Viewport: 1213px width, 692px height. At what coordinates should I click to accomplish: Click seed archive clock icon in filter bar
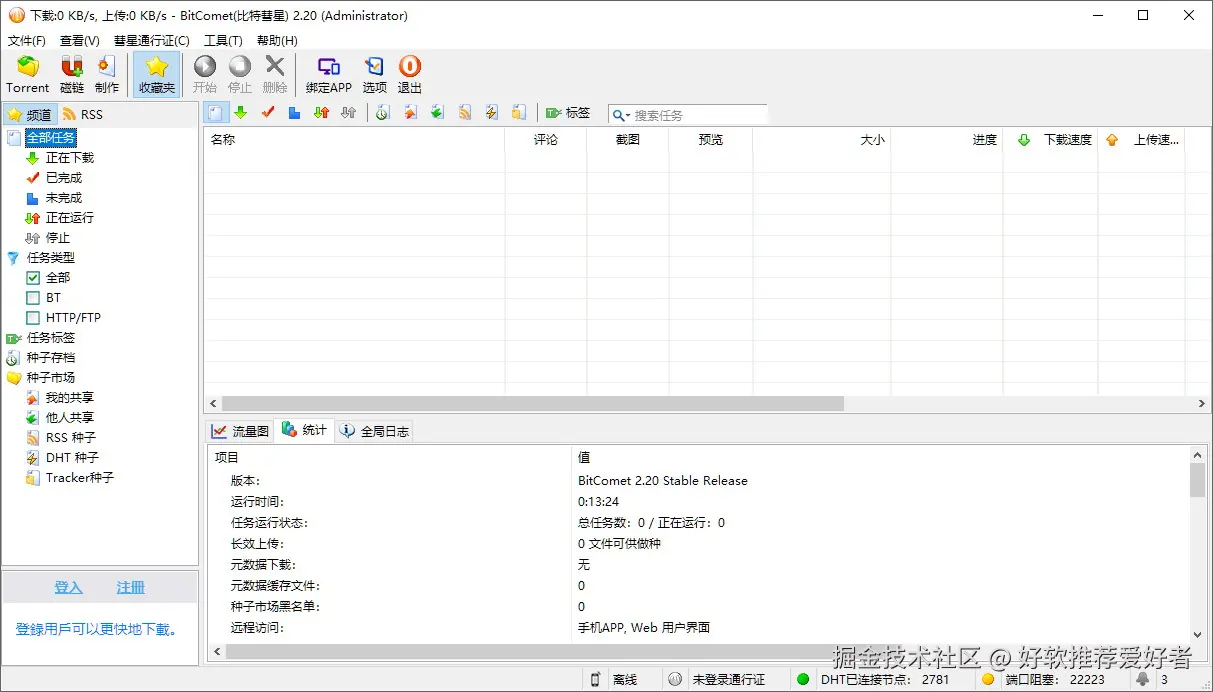382,113
